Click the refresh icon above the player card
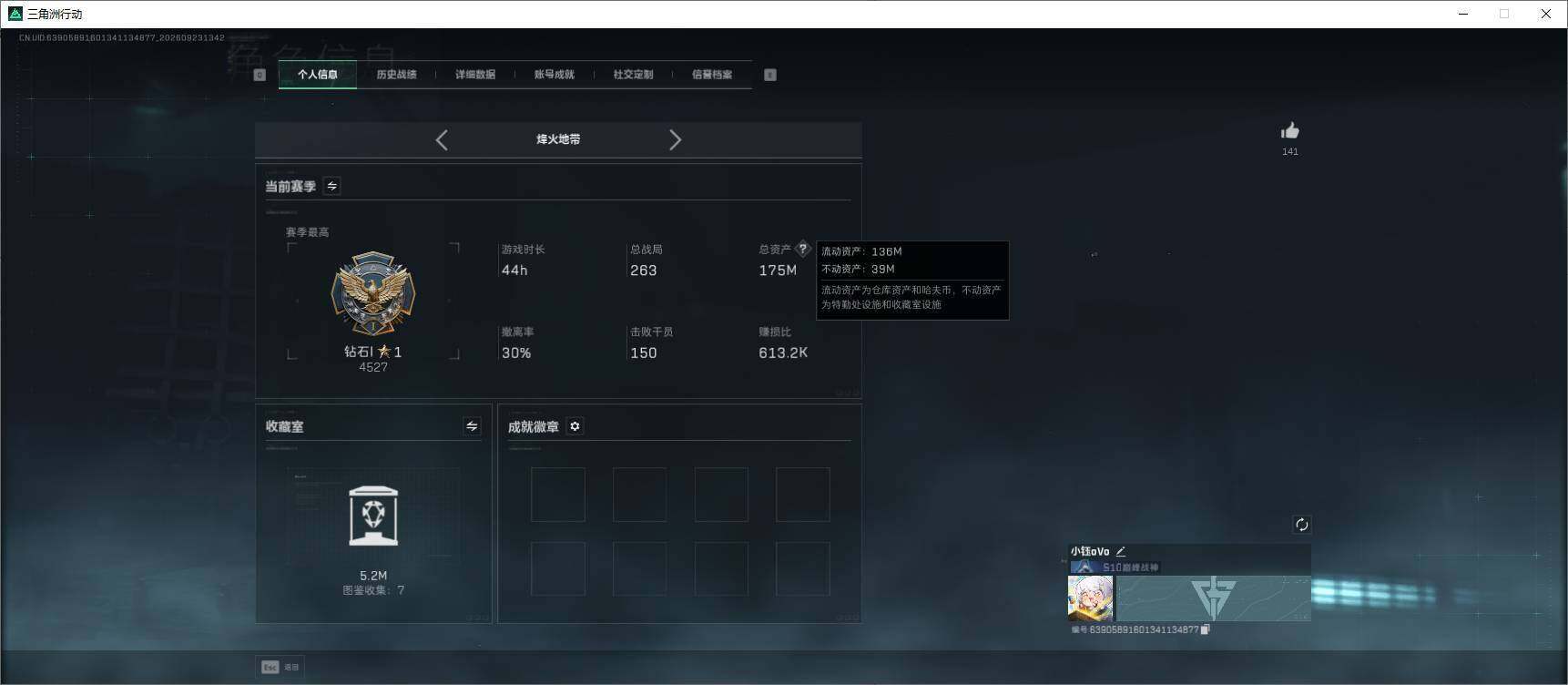The width and height of the screenshot is (1568, 685). tap(1301, 524)
